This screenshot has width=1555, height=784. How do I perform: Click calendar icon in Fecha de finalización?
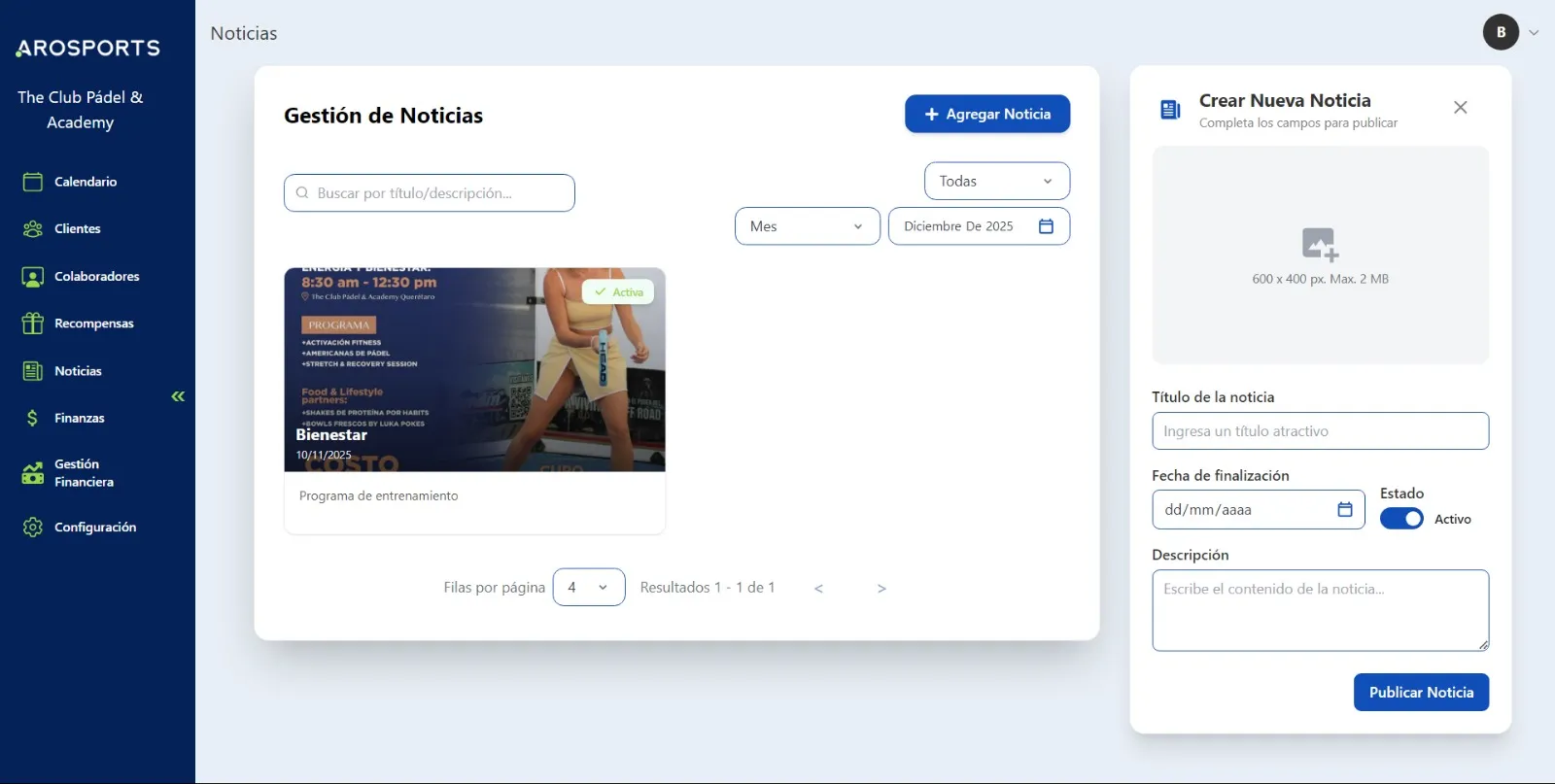click(1345, 509)
